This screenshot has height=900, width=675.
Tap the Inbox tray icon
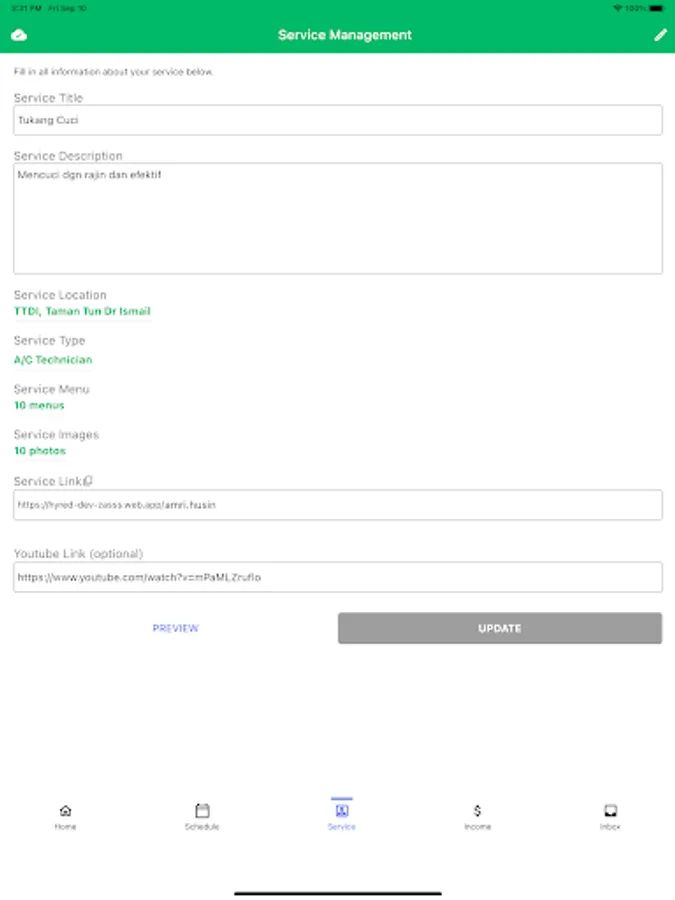point(610,810)
